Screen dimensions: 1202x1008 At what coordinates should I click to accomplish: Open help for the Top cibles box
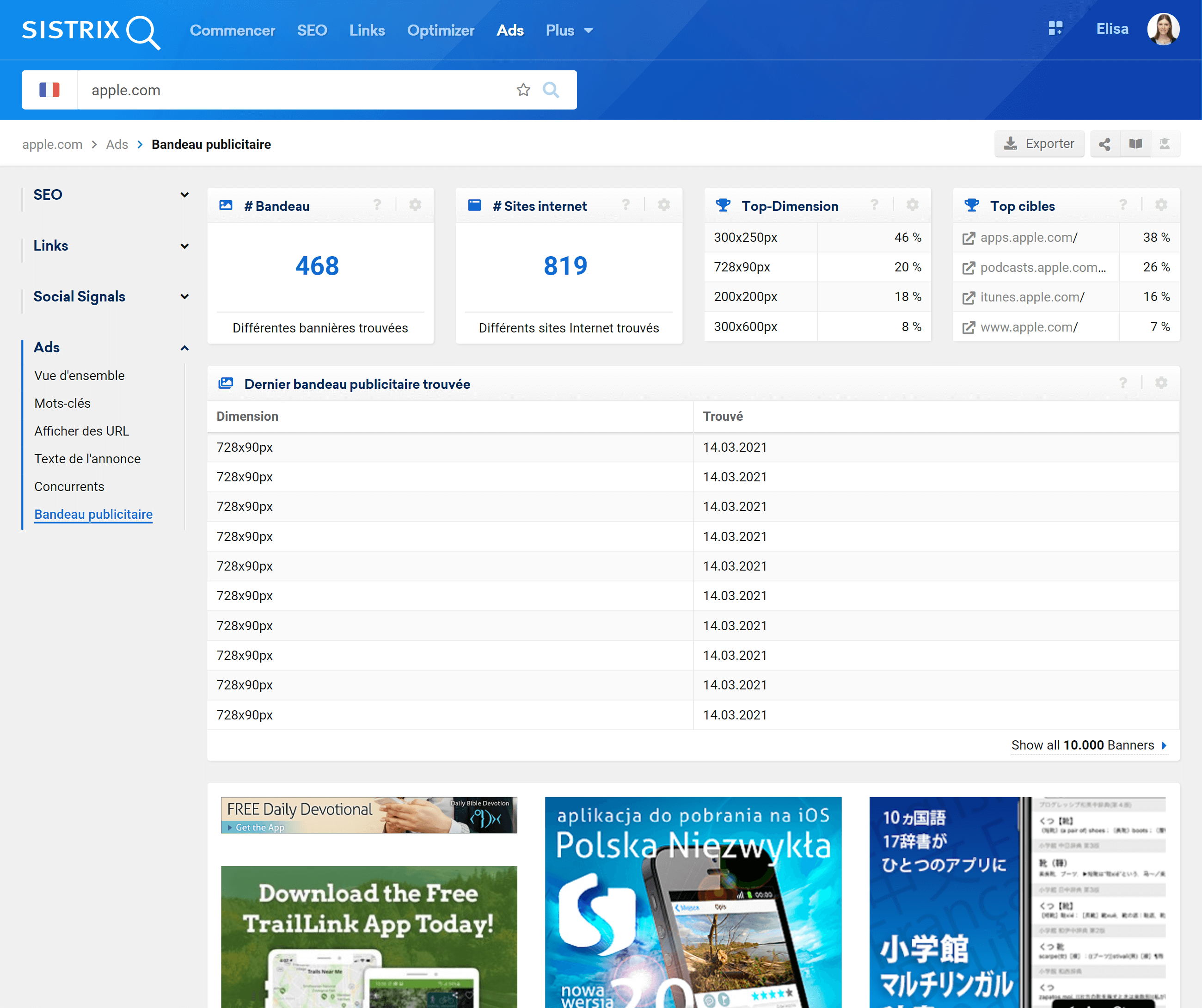(1123, 205)
